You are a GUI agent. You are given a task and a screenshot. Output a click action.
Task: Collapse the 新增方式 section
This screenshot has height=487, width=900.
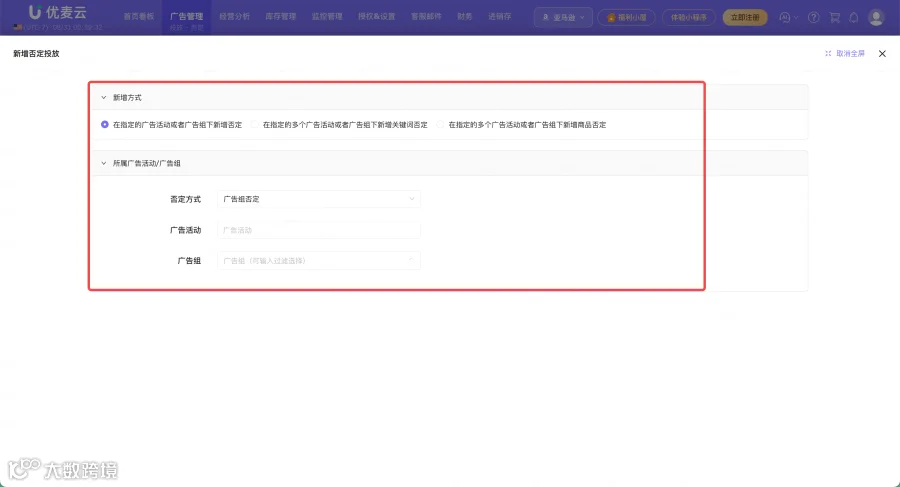(103, 98)
